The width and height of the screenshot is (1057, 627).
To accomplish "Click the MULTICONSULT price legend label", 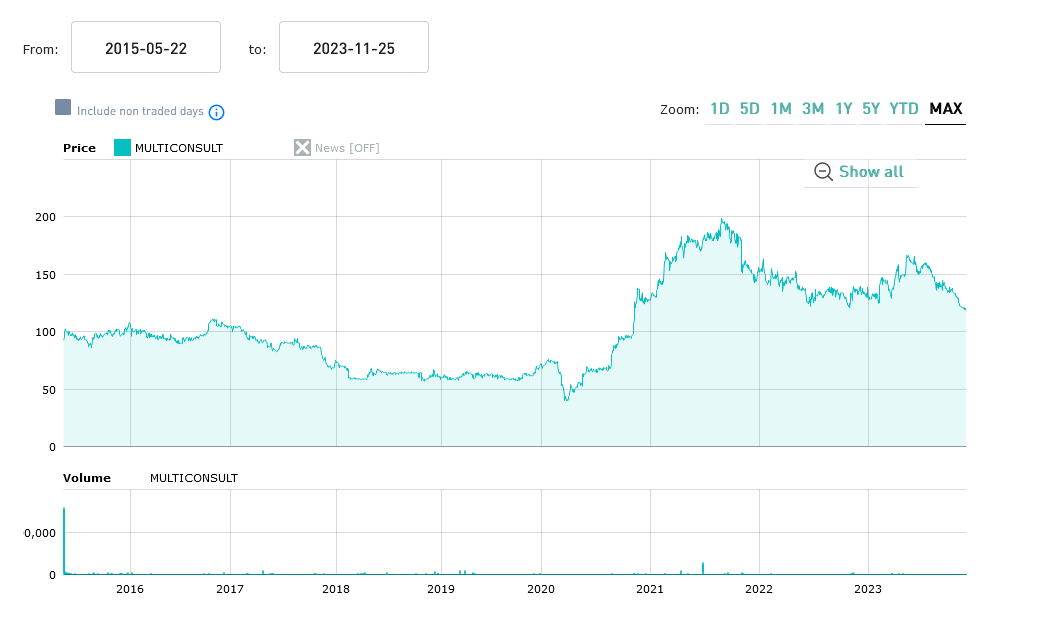I will pos(179,148).
